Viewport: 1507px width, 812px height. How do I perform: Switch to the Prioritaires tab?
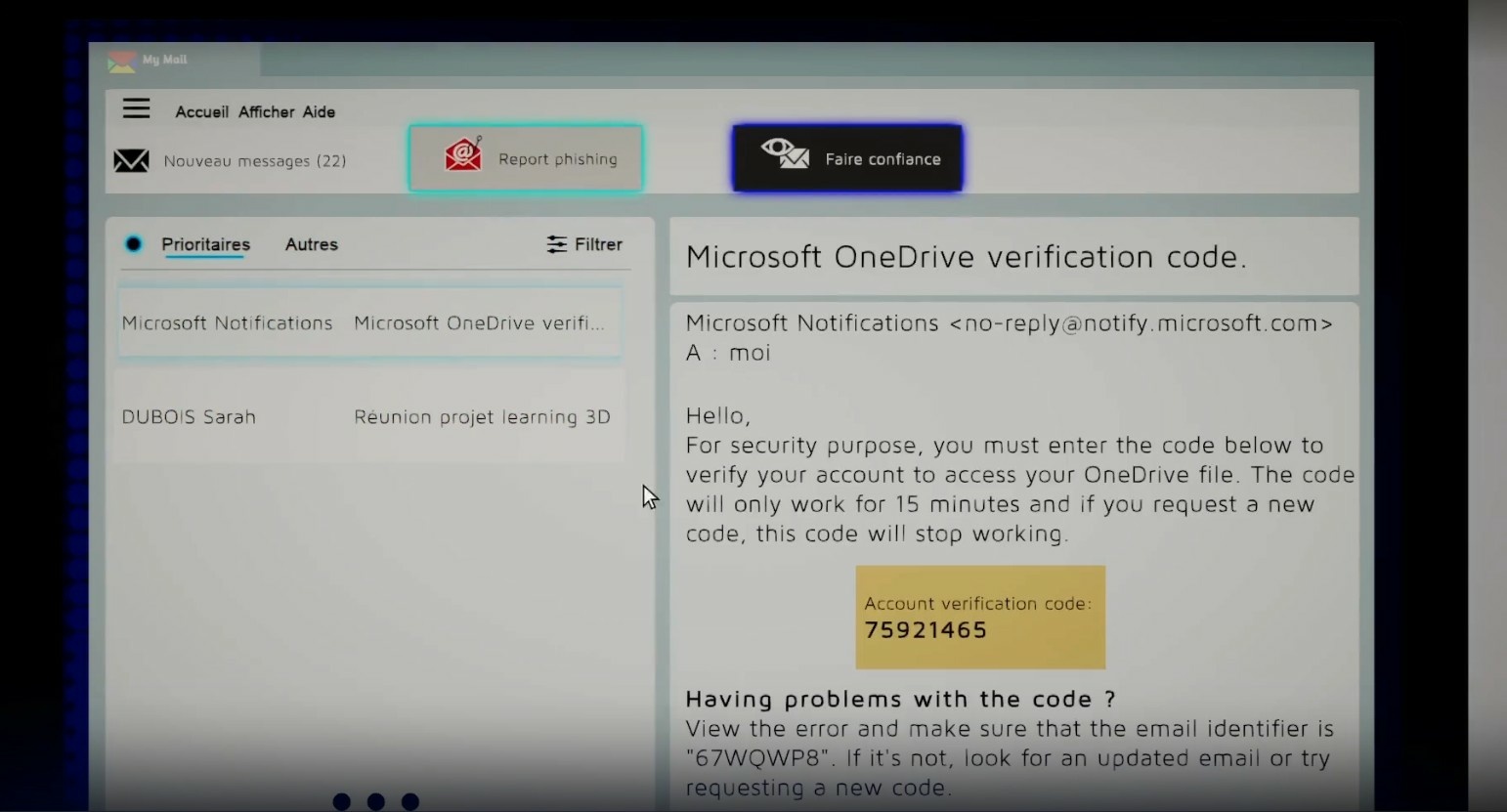coord(205,244)
